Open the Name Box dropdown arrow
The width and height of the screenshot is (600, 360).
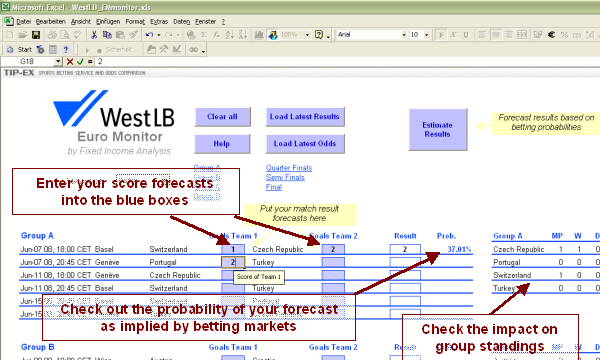58,62
